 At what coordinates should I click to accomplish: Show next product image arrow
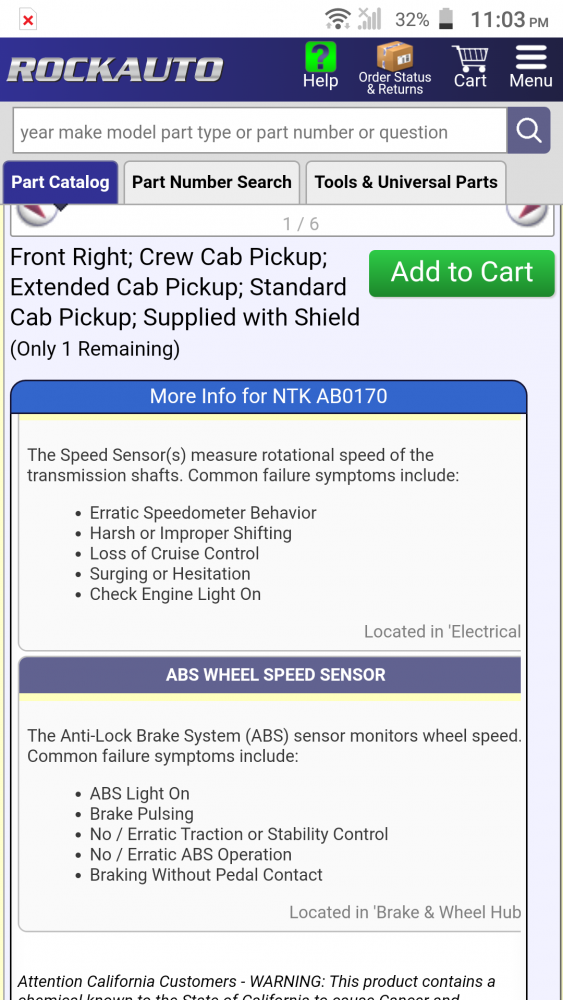[x=527, y=215]
